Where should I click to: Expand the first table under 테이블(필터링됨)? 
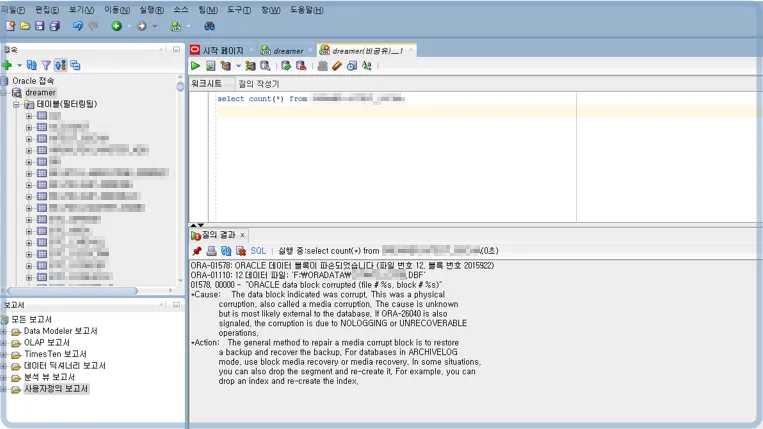point(29,116)
